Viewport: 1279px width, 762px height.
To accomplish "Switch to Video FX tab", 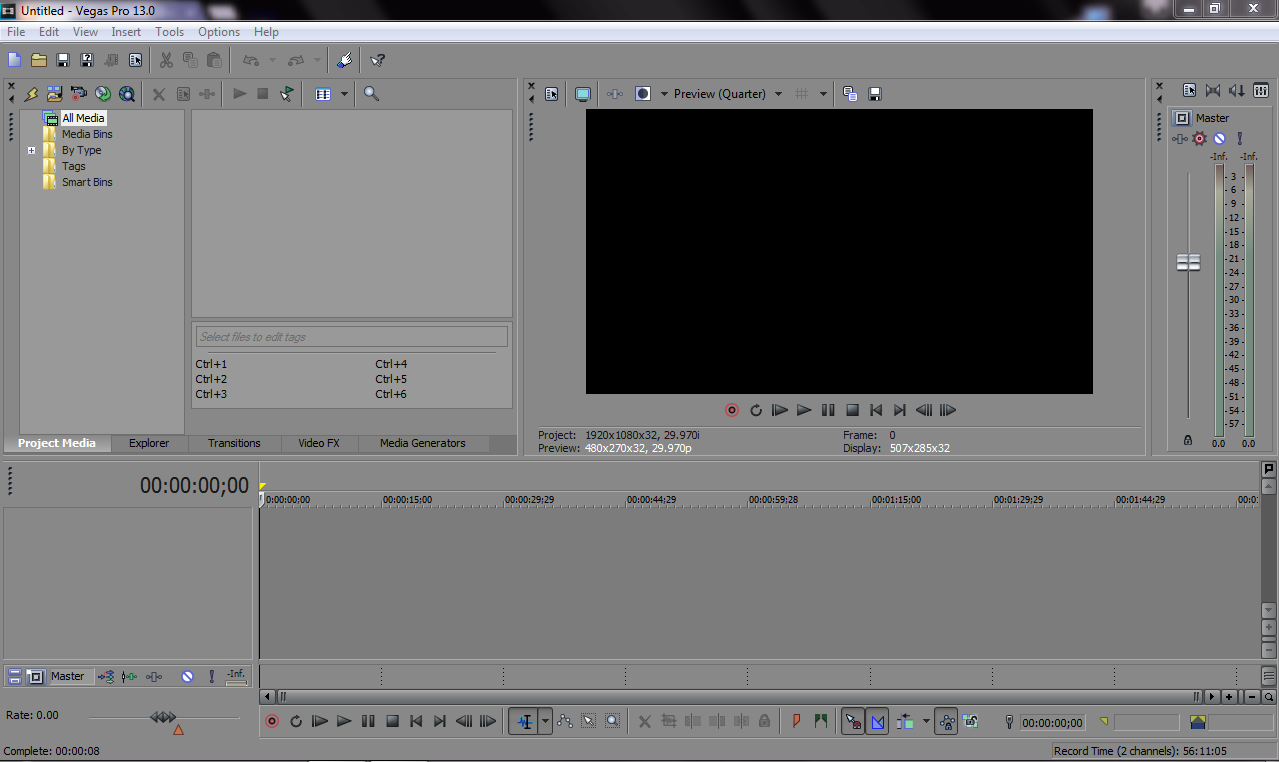I will (319, 443).
